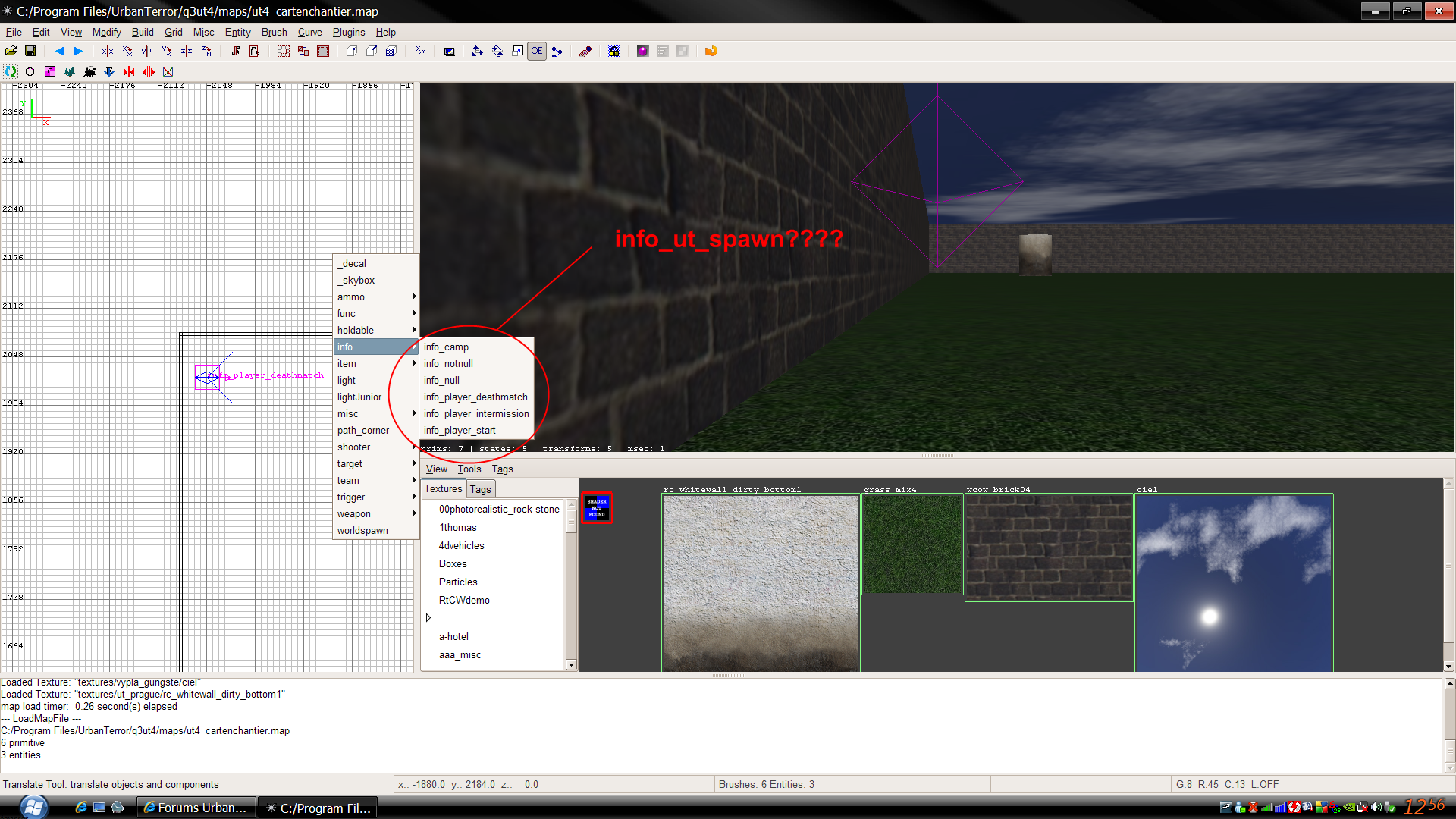Click the magenta Caulk selection plugin icon
This screenshot has width=1456, height=819.
click(x=50, y=71)
